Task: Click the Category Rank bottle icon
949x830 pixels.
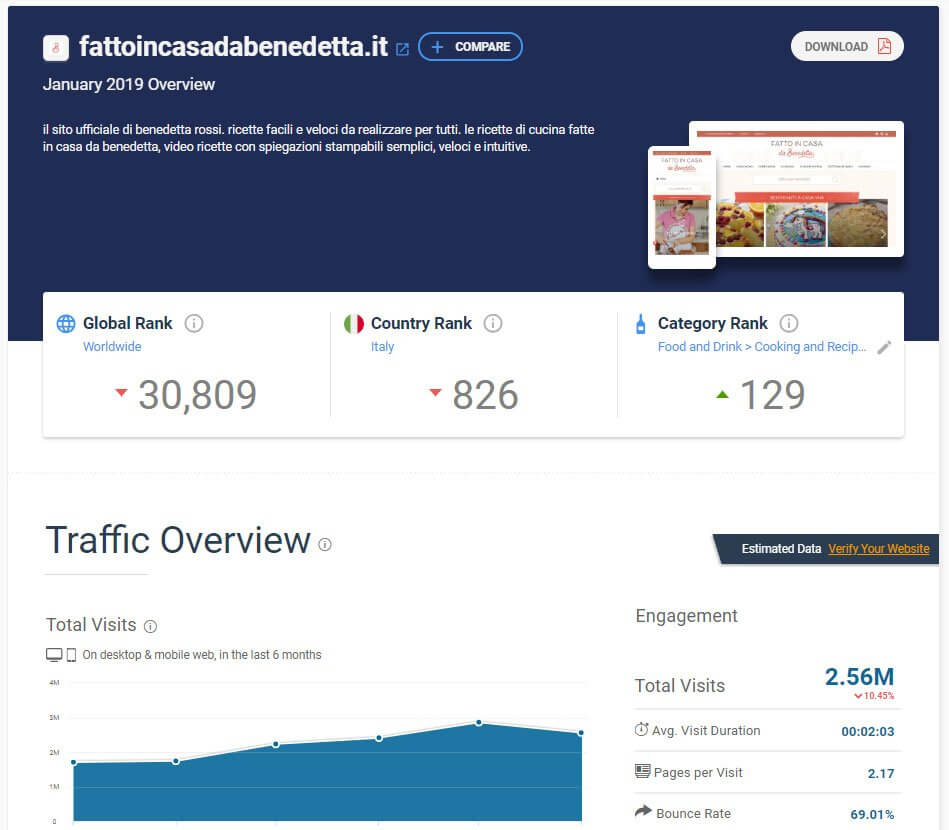Action: (x=641, y=324)
